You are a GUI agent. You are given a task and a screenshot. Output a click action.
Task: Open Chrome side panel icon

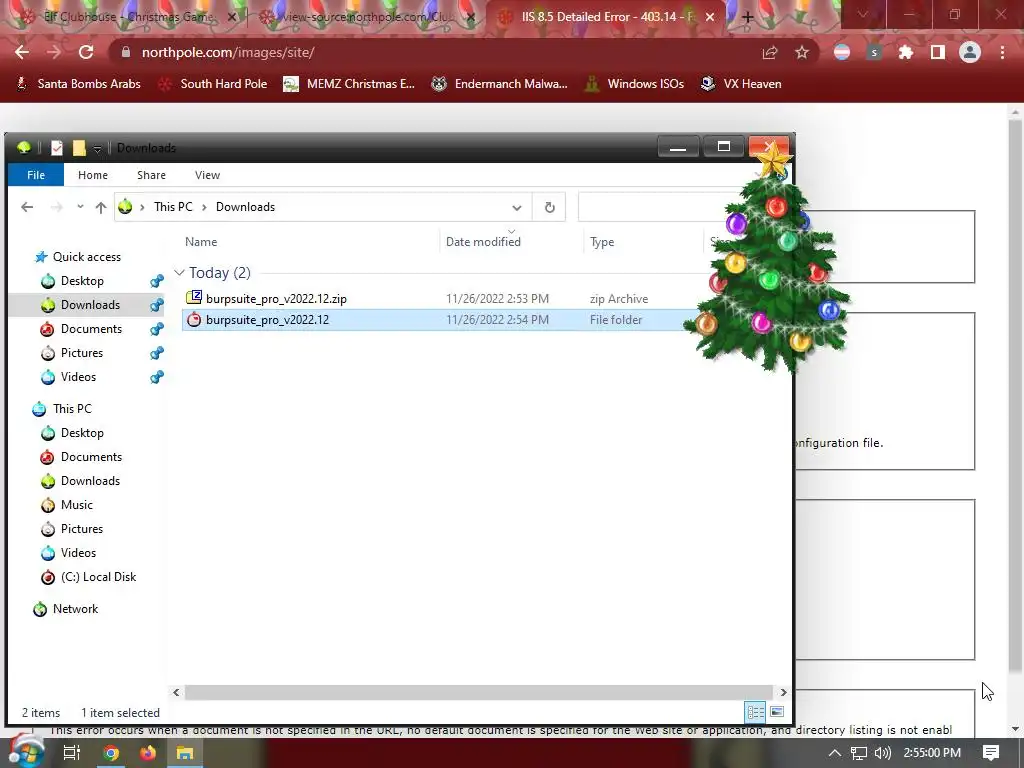938,52
